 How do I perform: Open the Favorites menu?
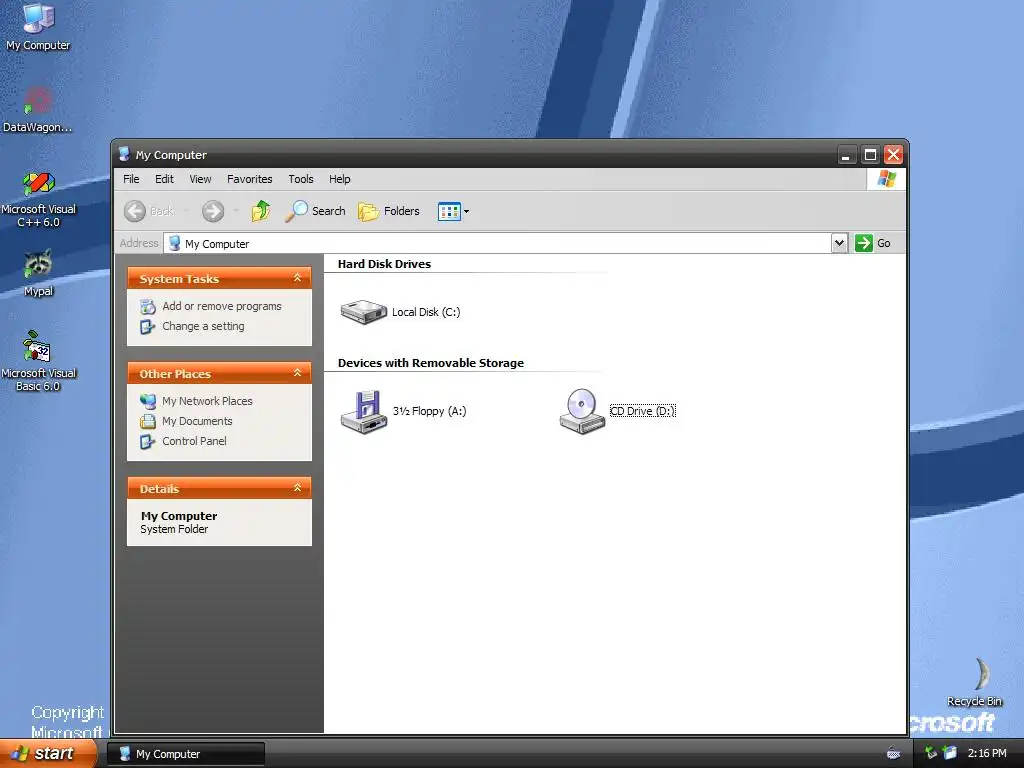pyautogui.click(x=249, y=179)
